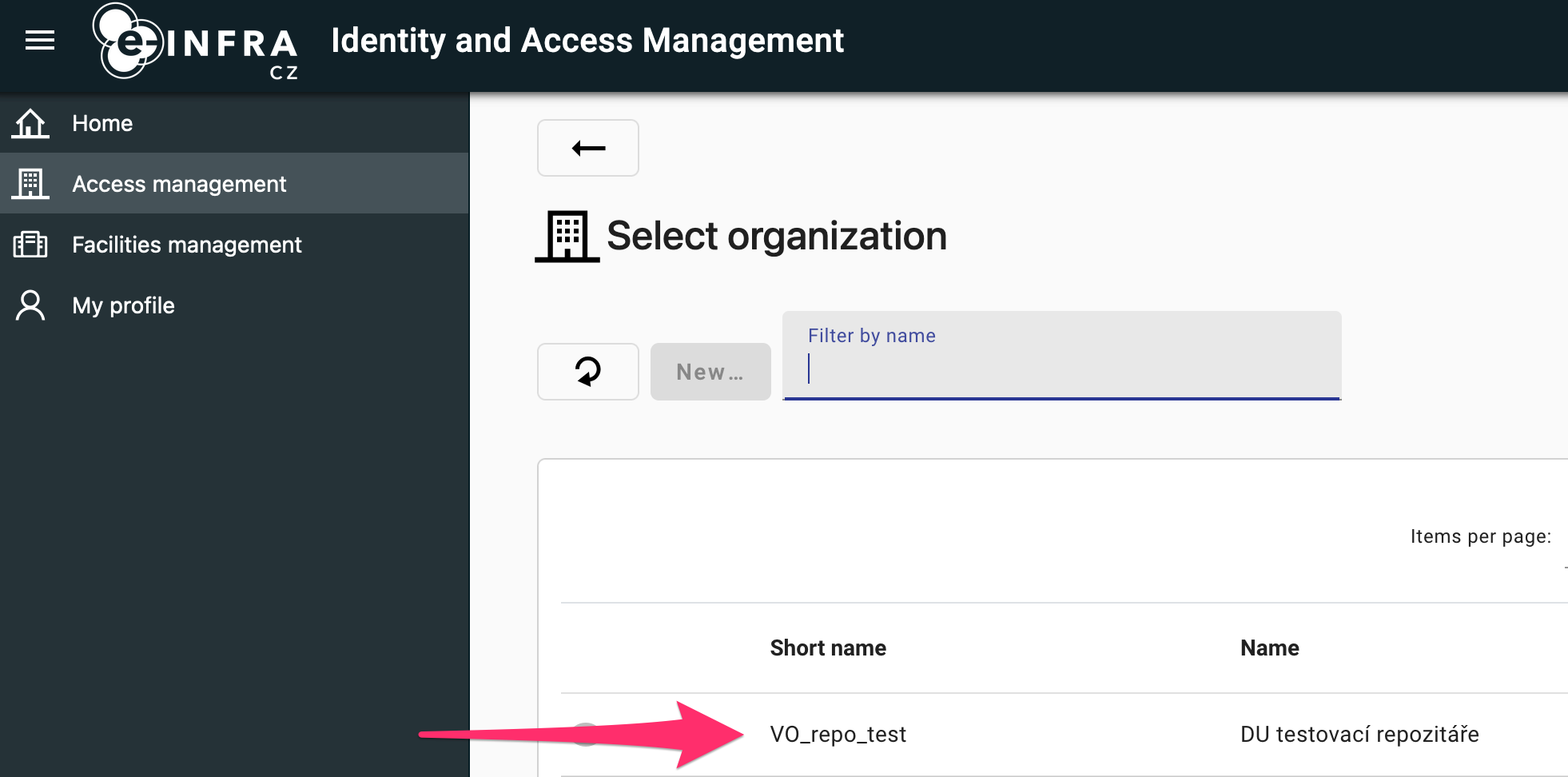This screenshot has height=777, width=1568.
Task: Open Facilities management from sidebar text
Action: pyautogui.click(x=187, y=245)
